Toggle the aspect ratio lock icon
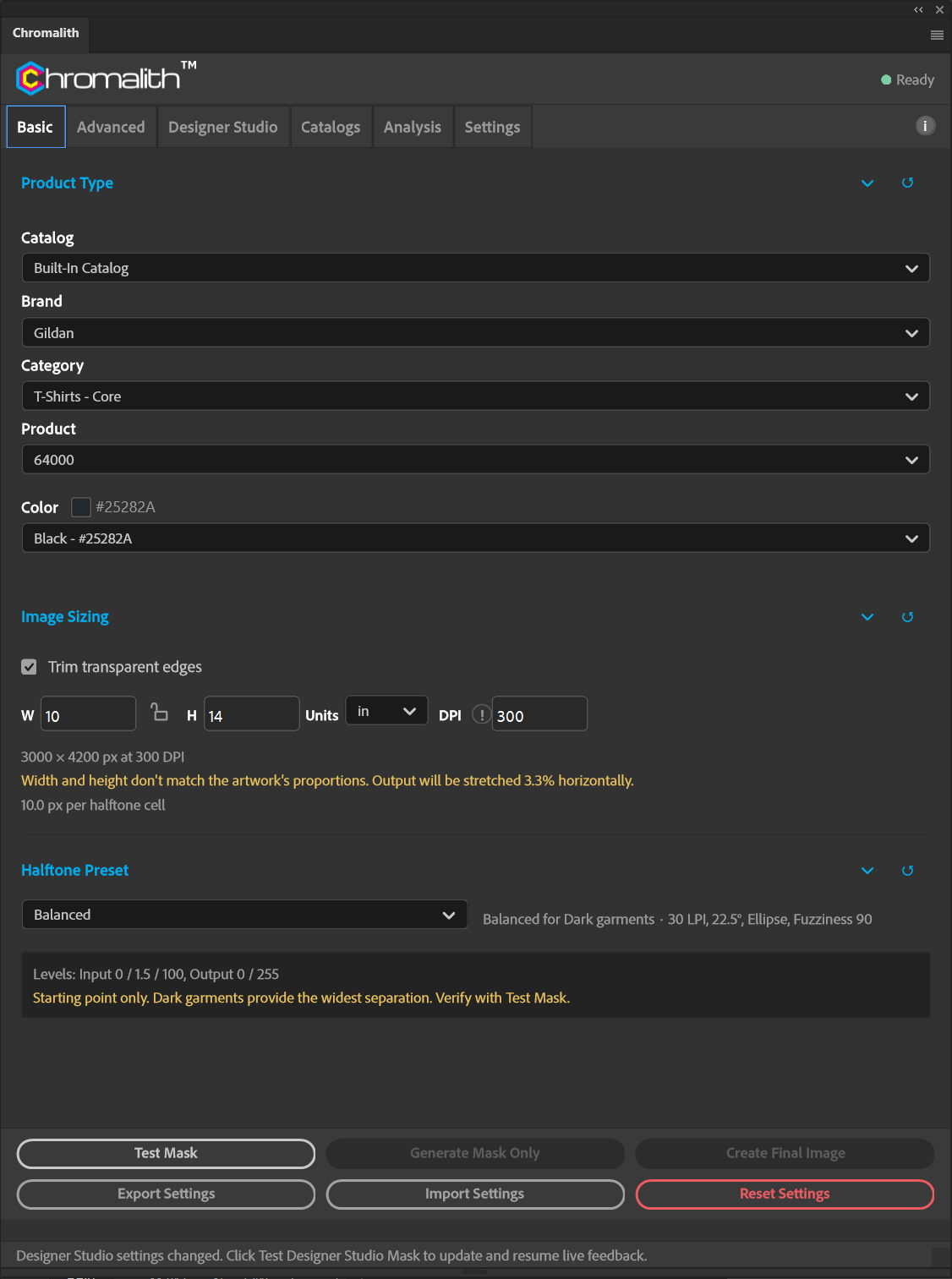 (x=159, y=712)
